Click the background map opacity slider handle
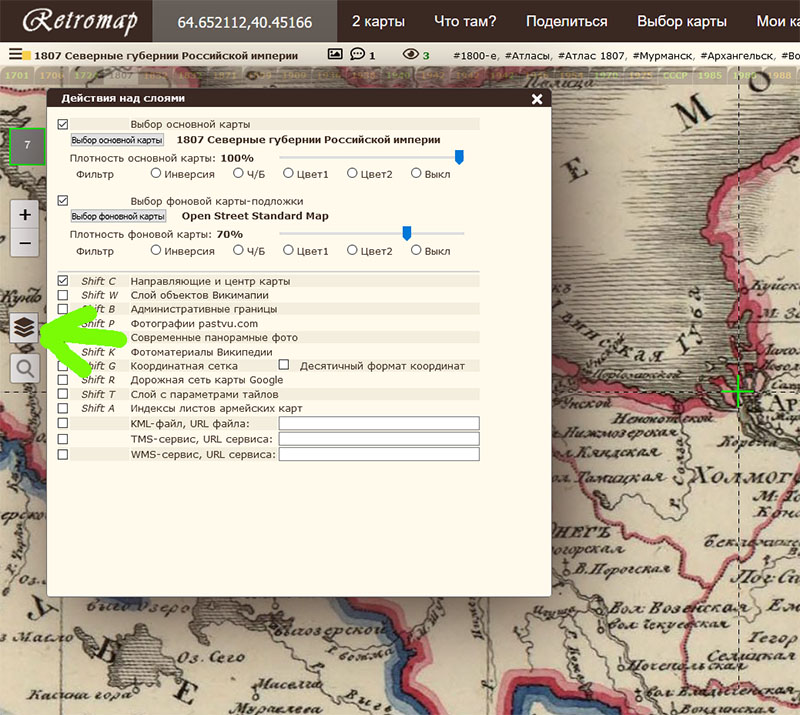800x715 pixels. (x=407, y=233)
